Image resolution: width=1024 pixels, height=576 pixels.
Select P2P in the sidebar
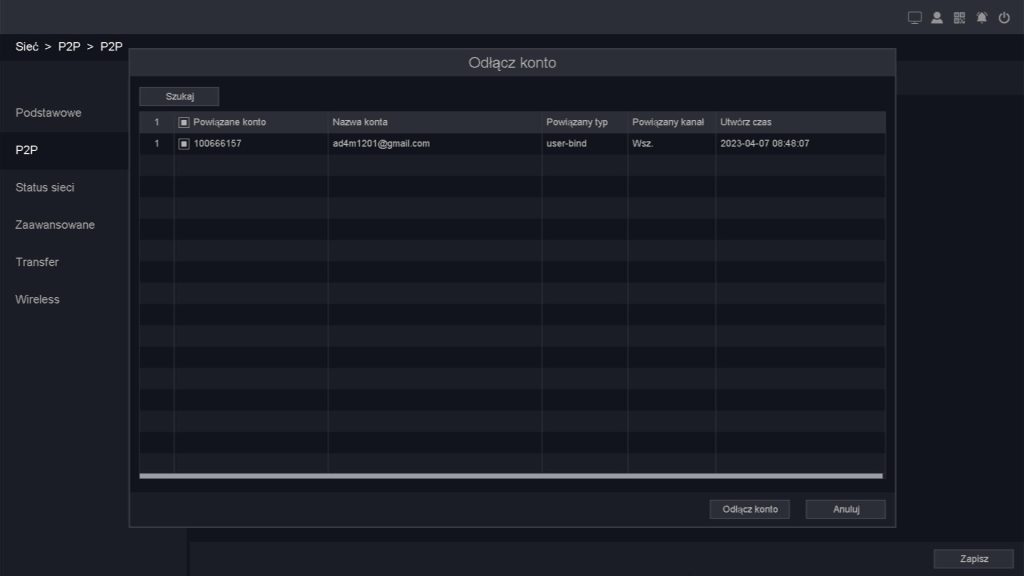point(26,150)
